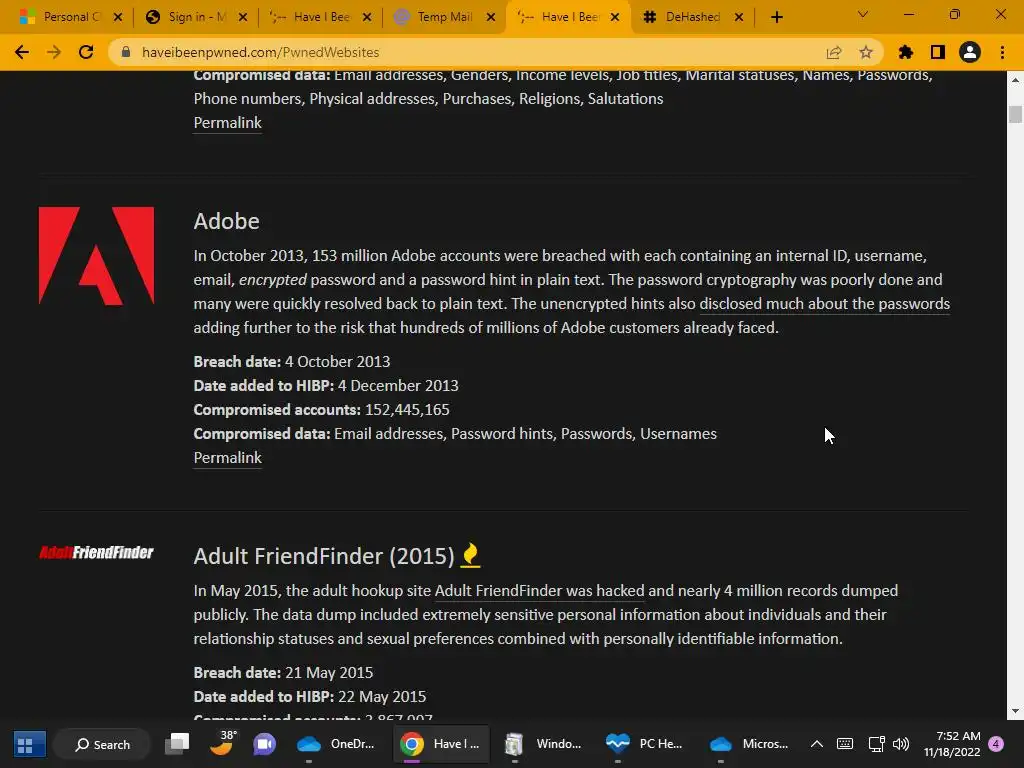Click the sensitive breach flame icon
The image size is (1024, 768).
coord(470,555)
